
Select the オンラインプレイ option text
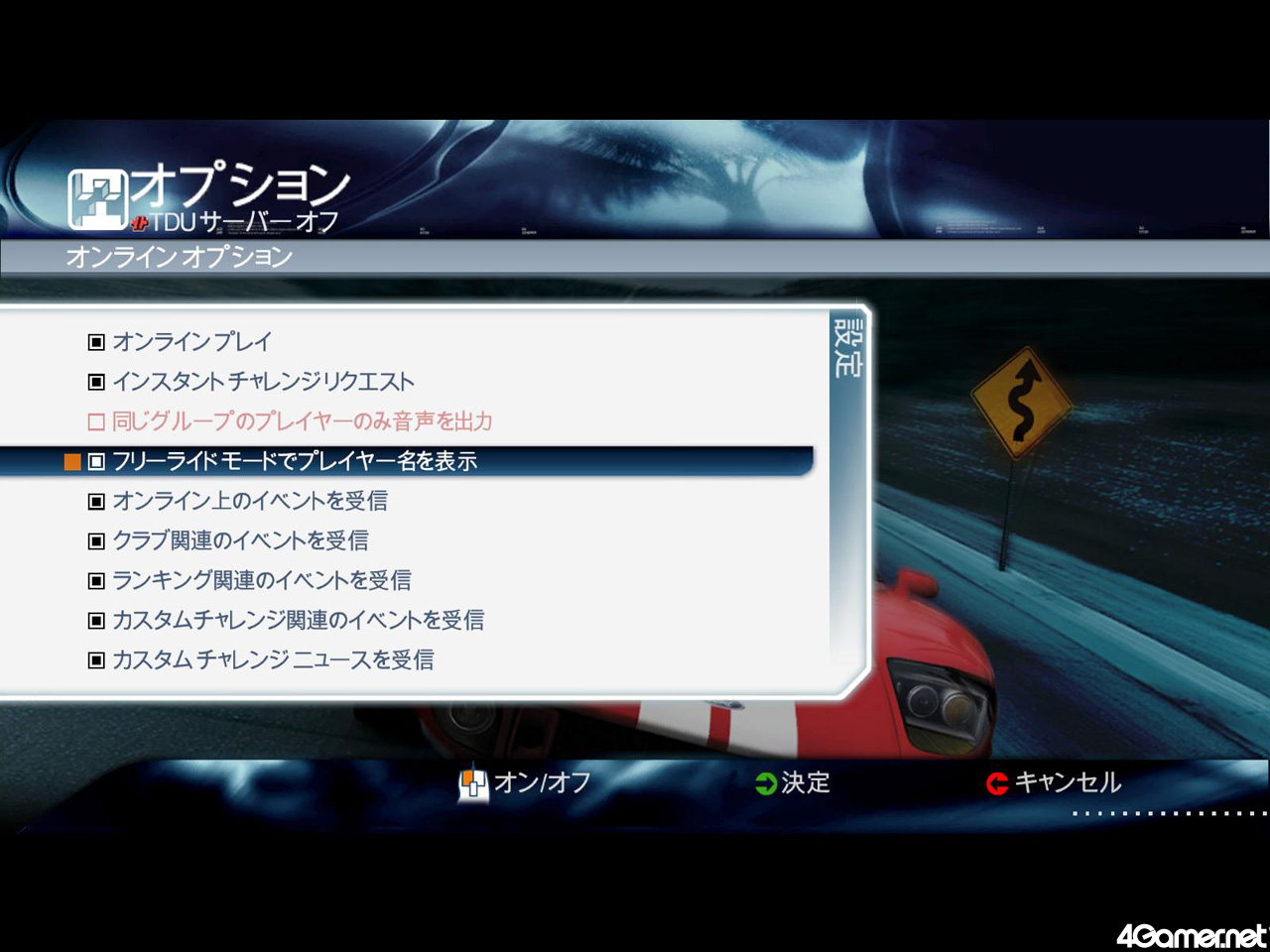pyautogui.click(x=191, y=342)
